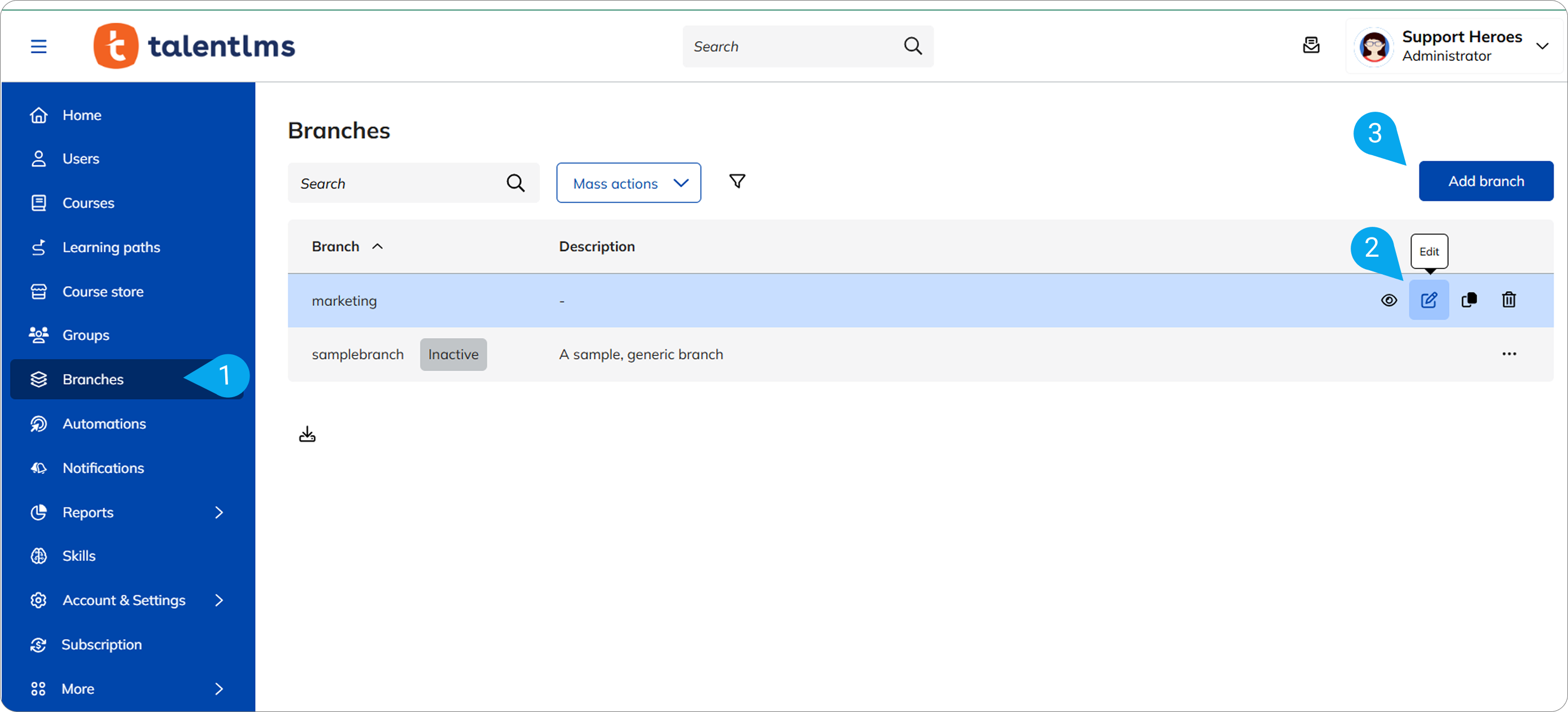Open the filter funnel icon
The height and width of the screenshot is (712, 1568).
pos(737,181)
